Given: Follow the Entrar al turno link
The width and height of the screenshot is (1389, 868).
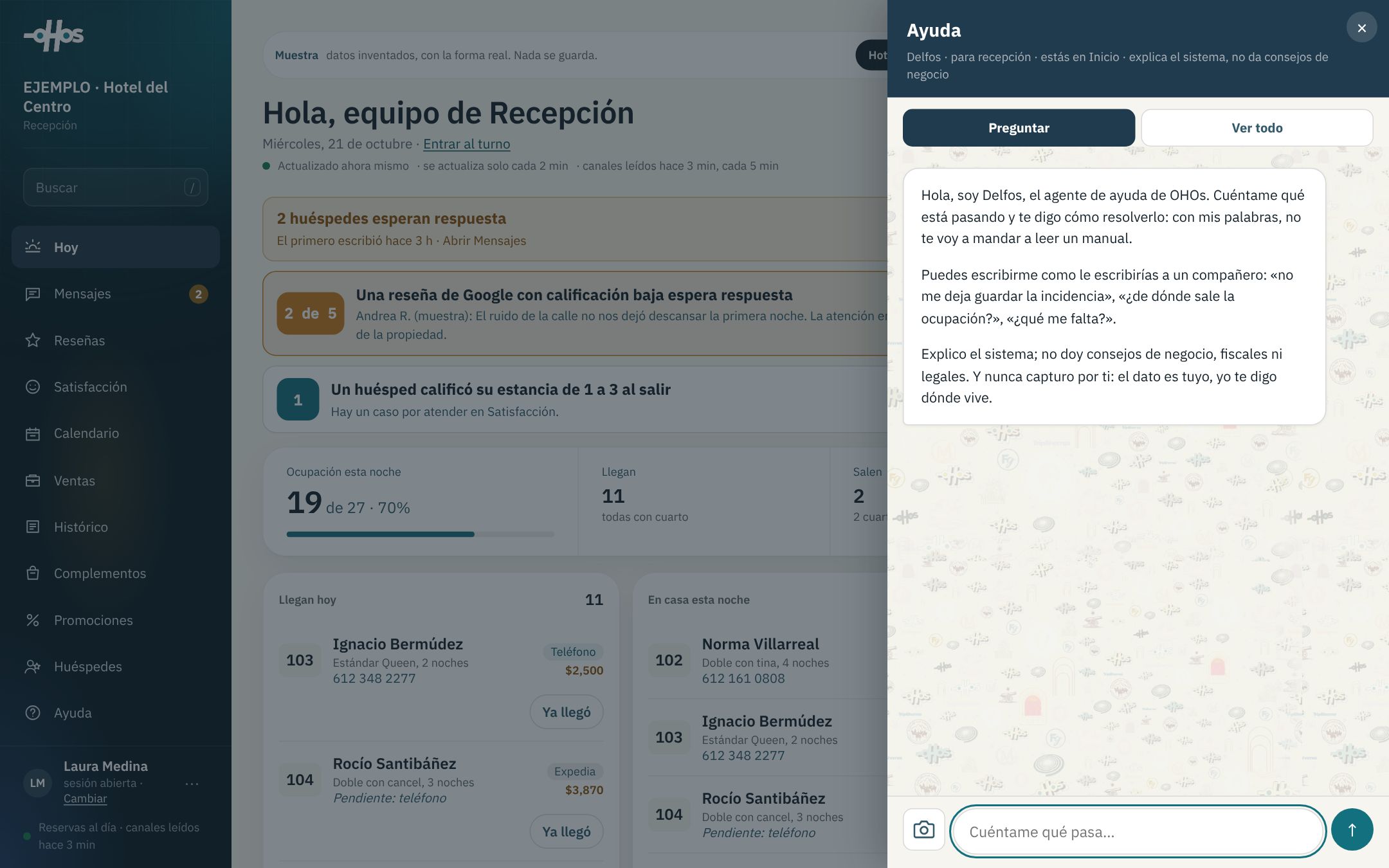Looking at the screenshot, I should (x=466, y=144).
